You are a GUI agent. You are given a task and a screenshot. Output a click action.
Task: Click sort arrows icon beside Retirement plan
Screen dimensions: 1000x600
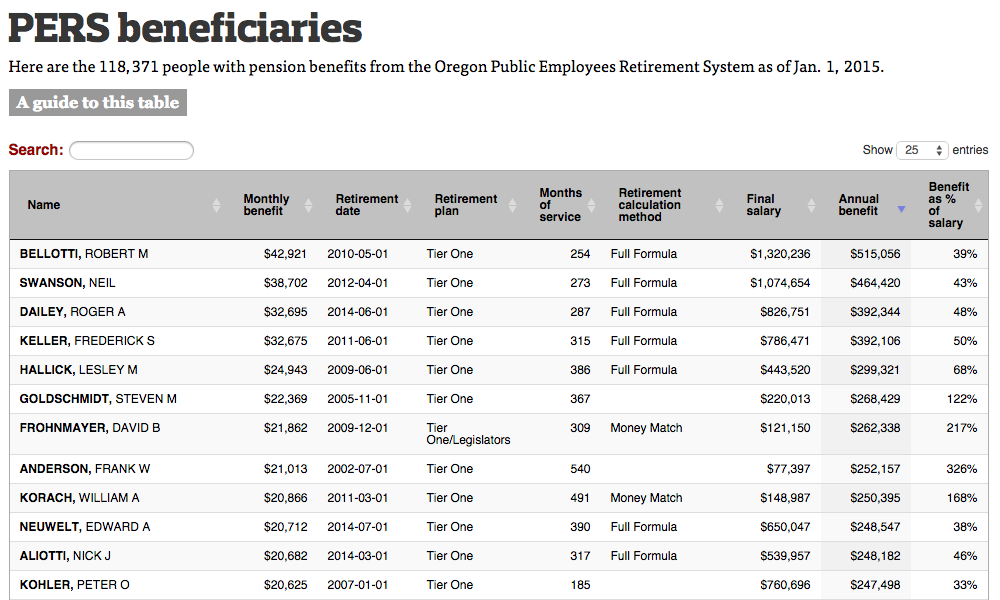click(x=512, y=205)
